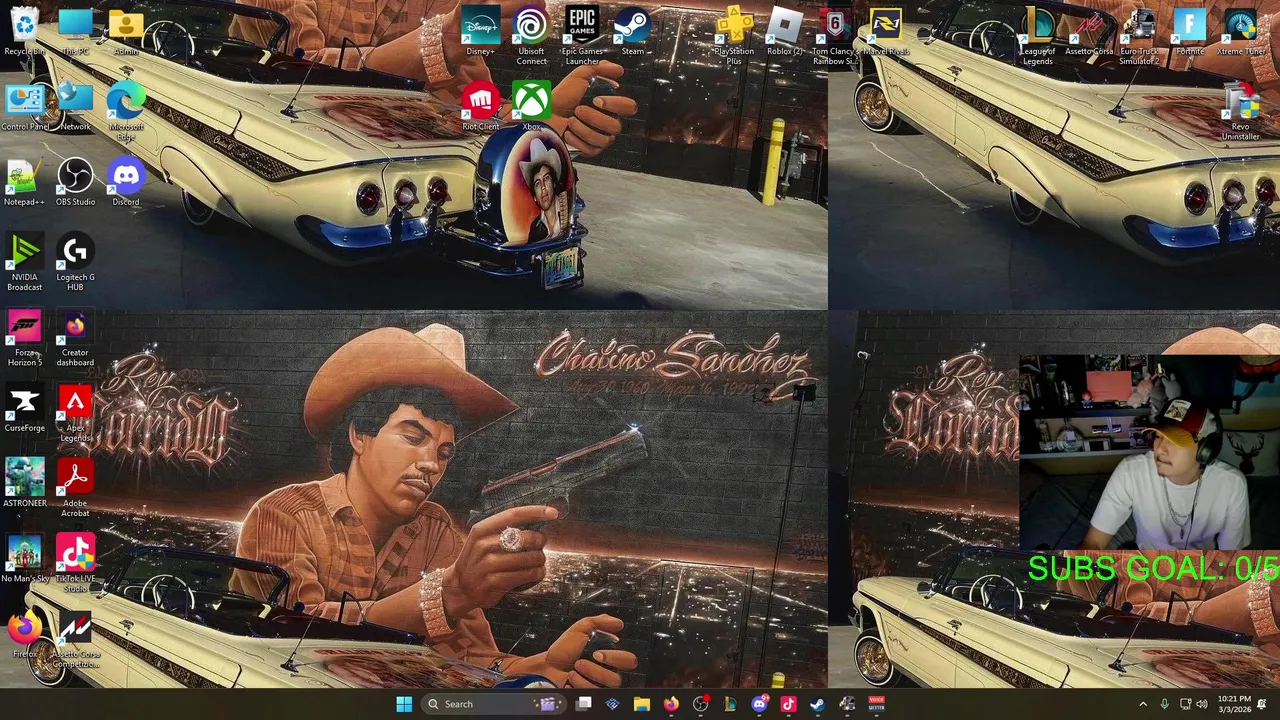
Task: Open the Xtreme Tuner shortcut
Action: point(1241,31)
